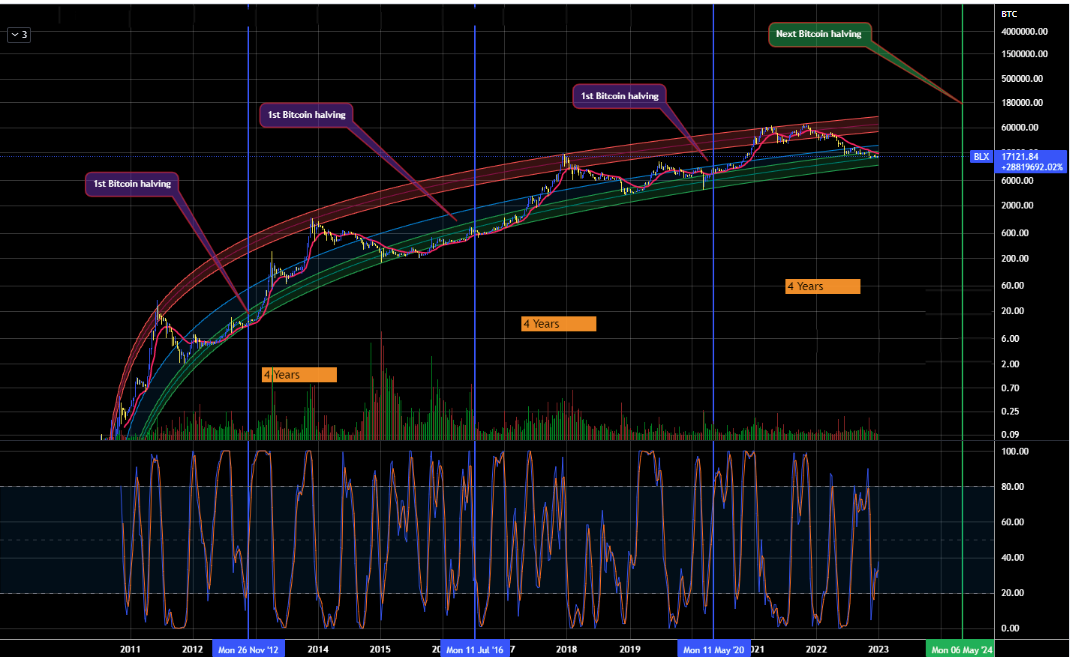The width and height of the screenshot is (1070, 660).
Task: Select the green Next Bitcoin halving callout
Action: 817,34
